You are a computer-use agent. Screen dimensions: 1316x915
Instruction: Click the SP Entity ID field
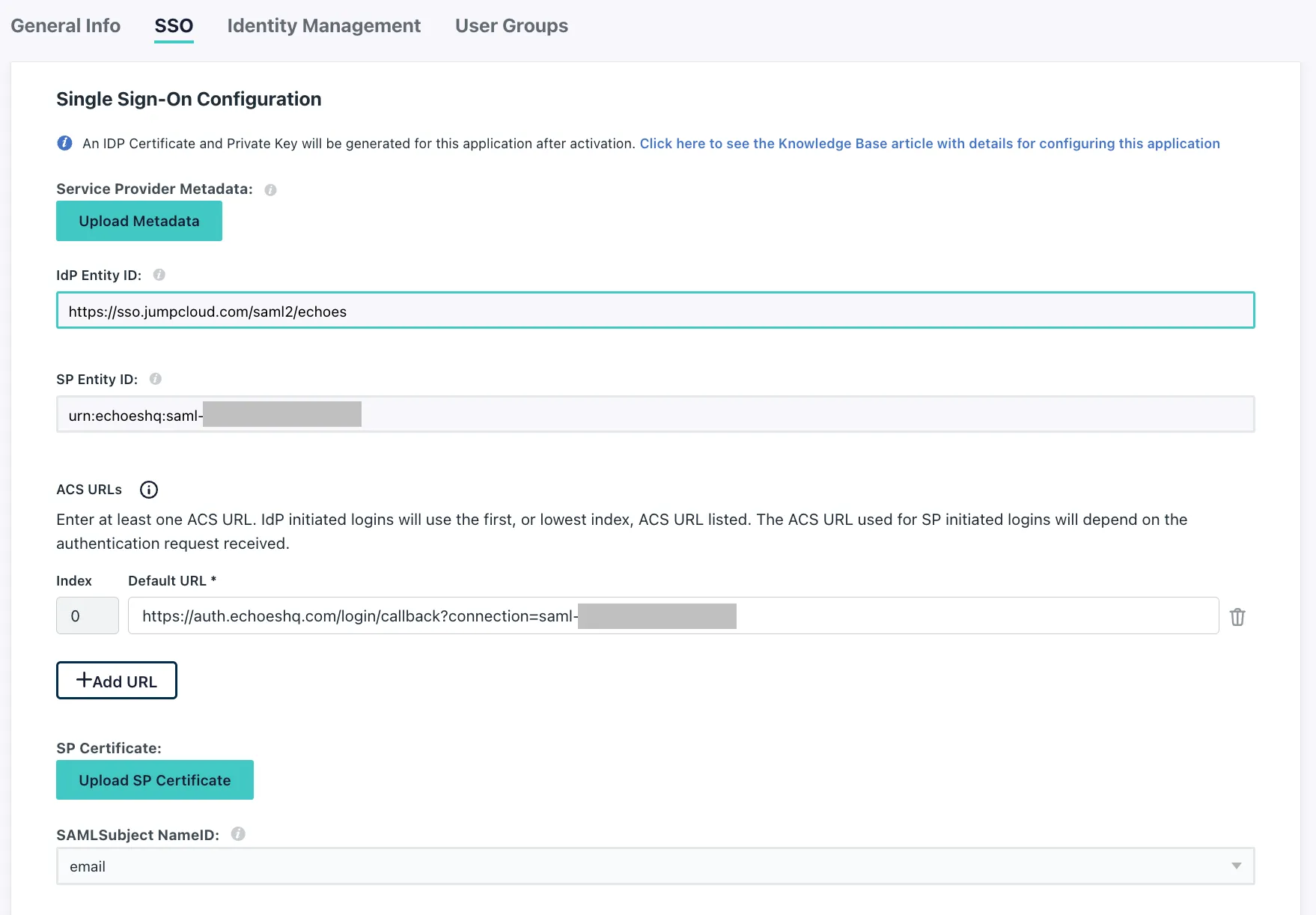[x=656, y=414]
